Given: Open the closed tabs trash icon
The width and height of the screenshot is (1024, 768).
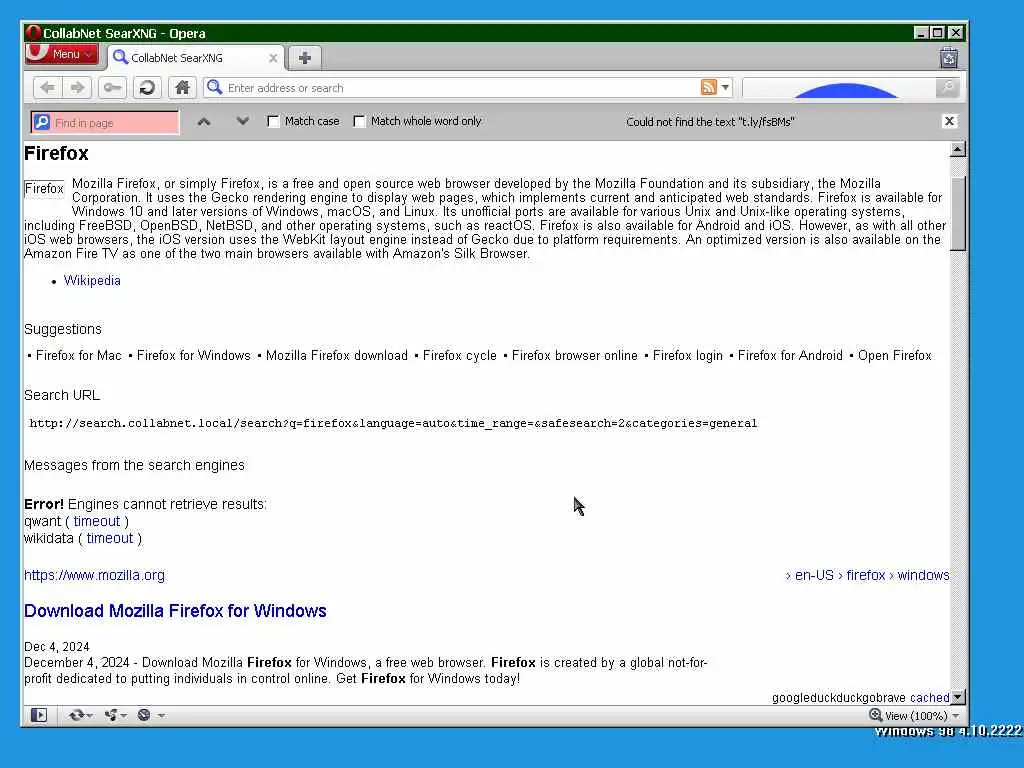Looking at the screenshot, I should pyautogui.click(x=948, y=58).
